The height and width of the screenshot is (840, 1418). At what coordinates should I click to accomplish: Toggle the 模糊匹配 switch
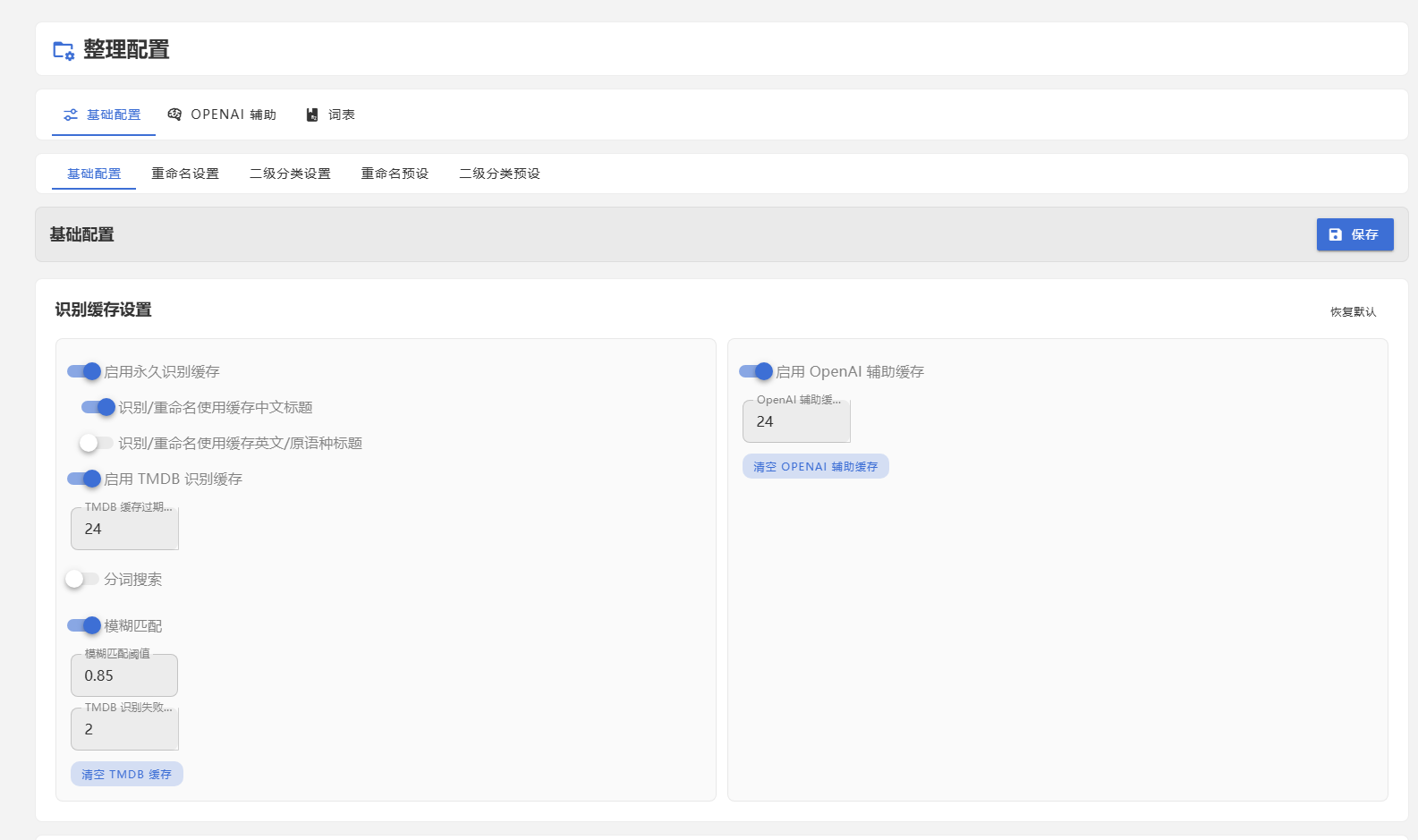pyautogui.click(x=84, y=625)
